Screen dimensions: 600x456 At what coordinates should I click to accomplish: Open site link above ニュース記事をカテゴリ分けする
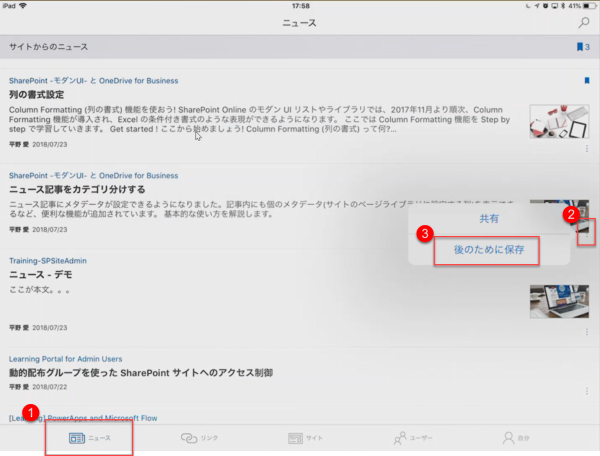coord(93,176)
